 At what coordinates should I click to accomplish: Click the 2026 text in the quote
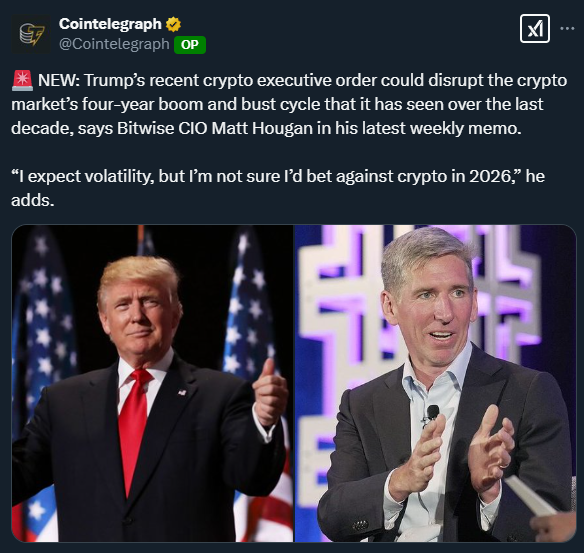click(490, 177)
